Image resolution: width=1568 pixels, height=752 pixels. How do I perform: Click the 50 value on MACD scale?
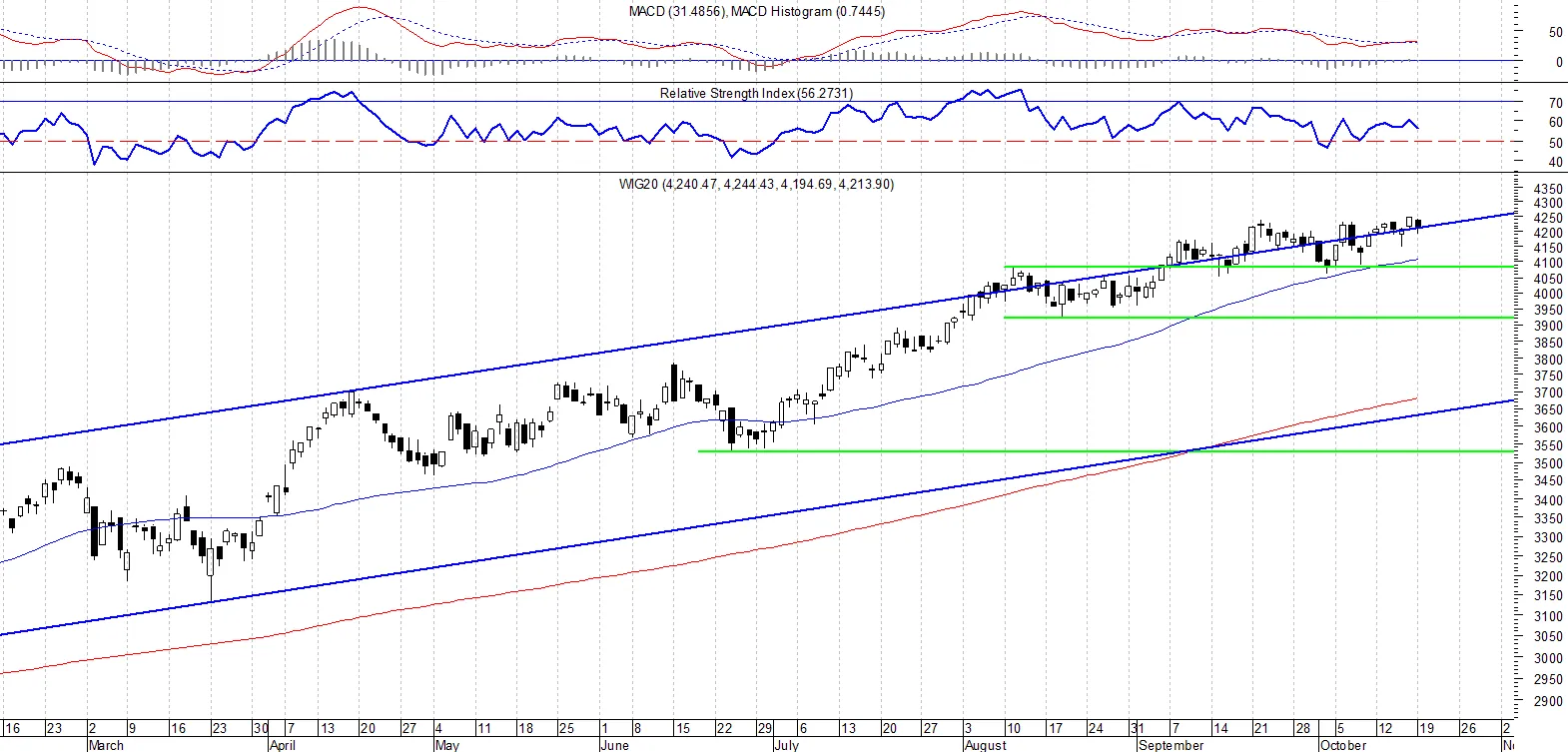point(1556,33)
